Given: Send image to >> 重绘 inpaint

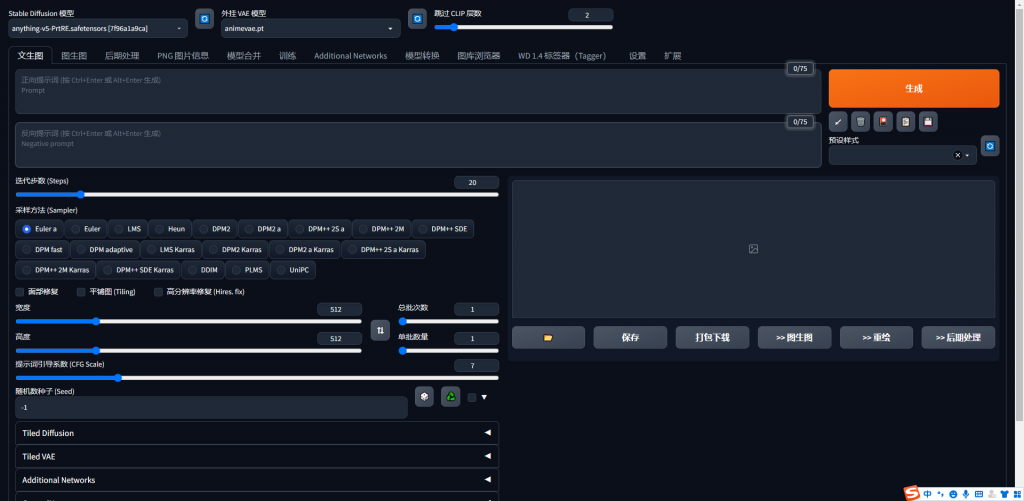Looking at the screenshot, I should pyautogui.click(x=876, y=338).
